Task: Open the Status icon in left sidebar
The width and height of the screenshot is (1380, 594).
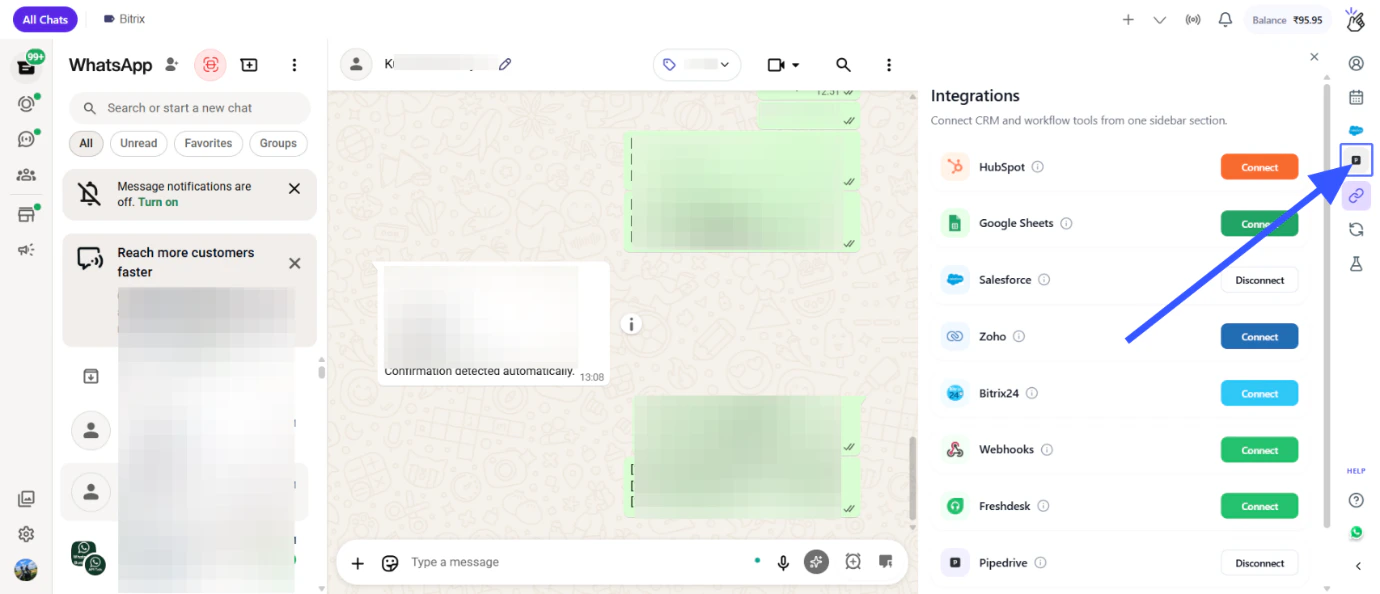Action: coord(26,103)
